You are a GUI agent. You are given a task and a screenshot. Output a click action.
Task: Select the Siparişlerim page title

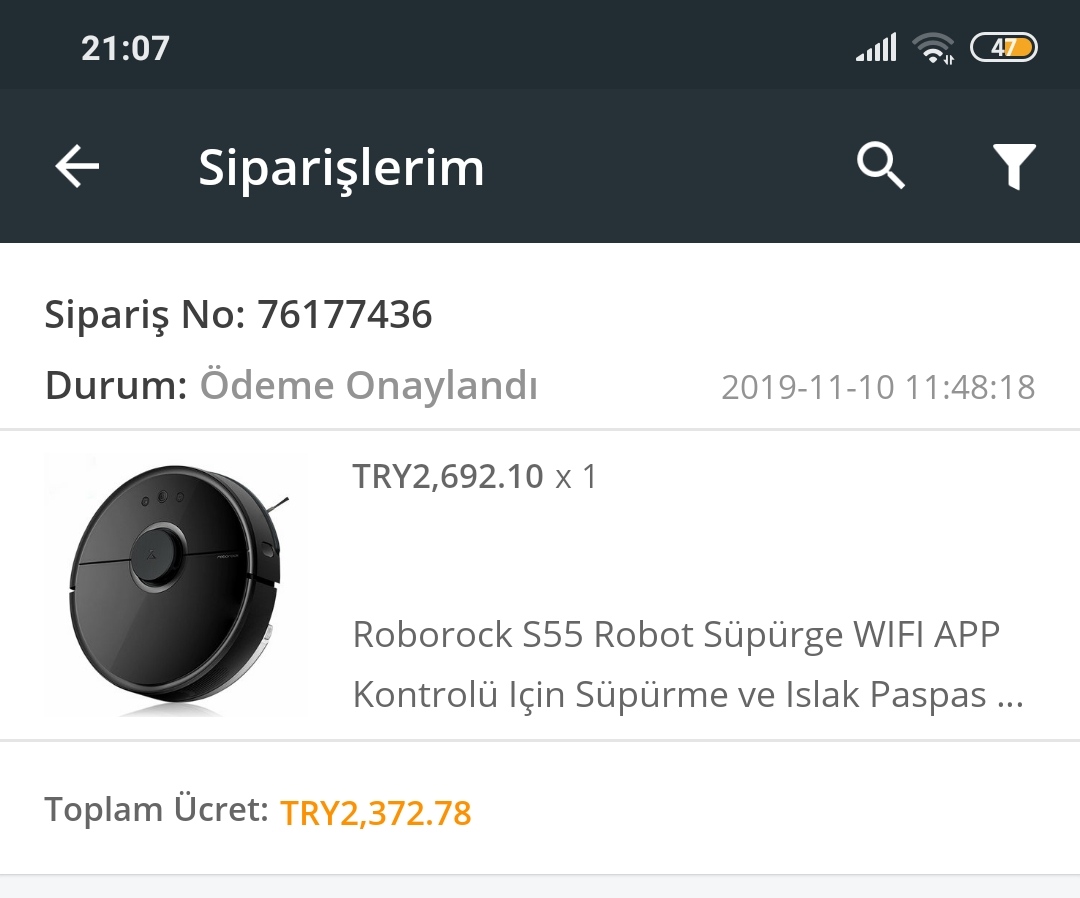341,168
